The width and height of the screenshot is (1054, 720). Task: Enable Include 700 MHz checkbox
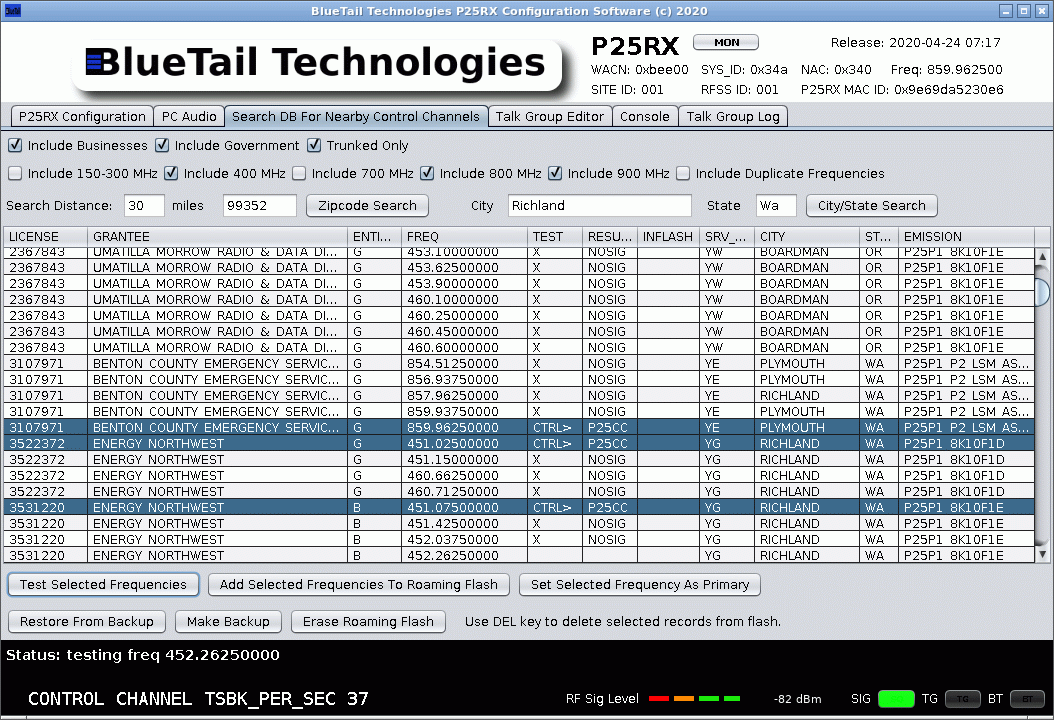coord(299,173)
